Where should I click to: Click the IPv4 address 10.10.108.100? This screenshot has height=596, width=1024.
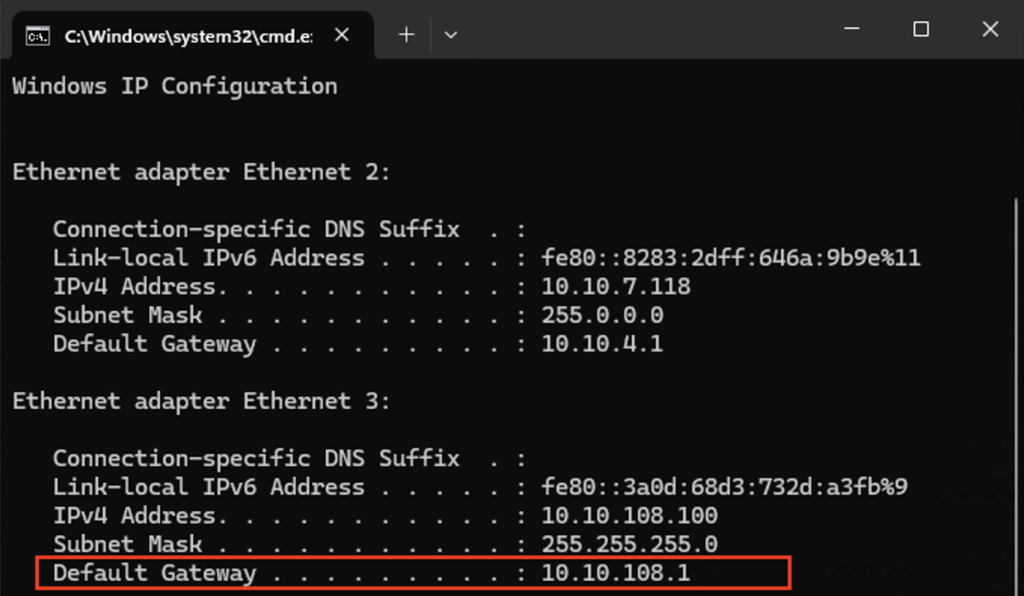629,517
